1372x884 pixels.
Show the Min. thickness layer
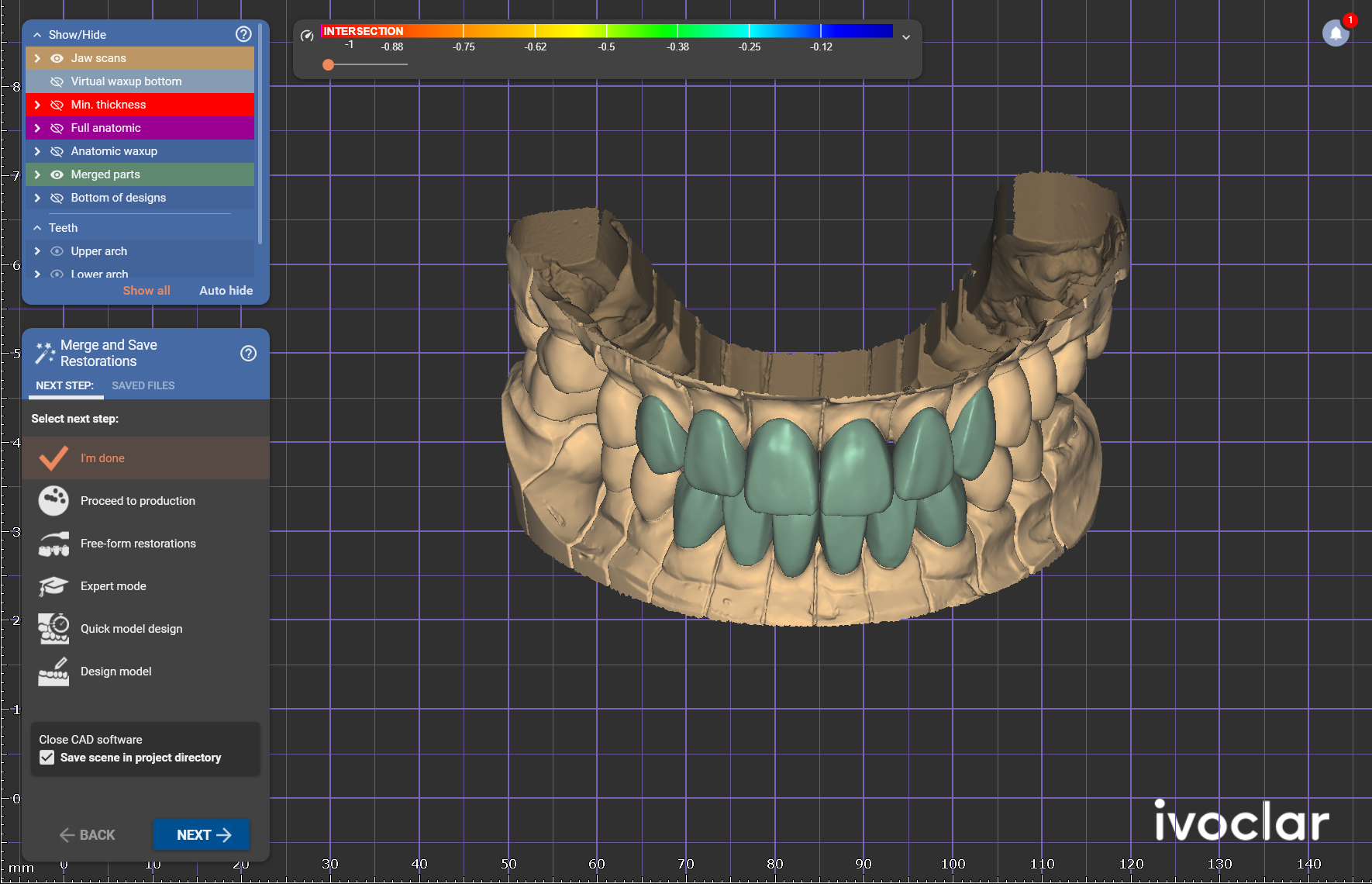coord(57,105)
